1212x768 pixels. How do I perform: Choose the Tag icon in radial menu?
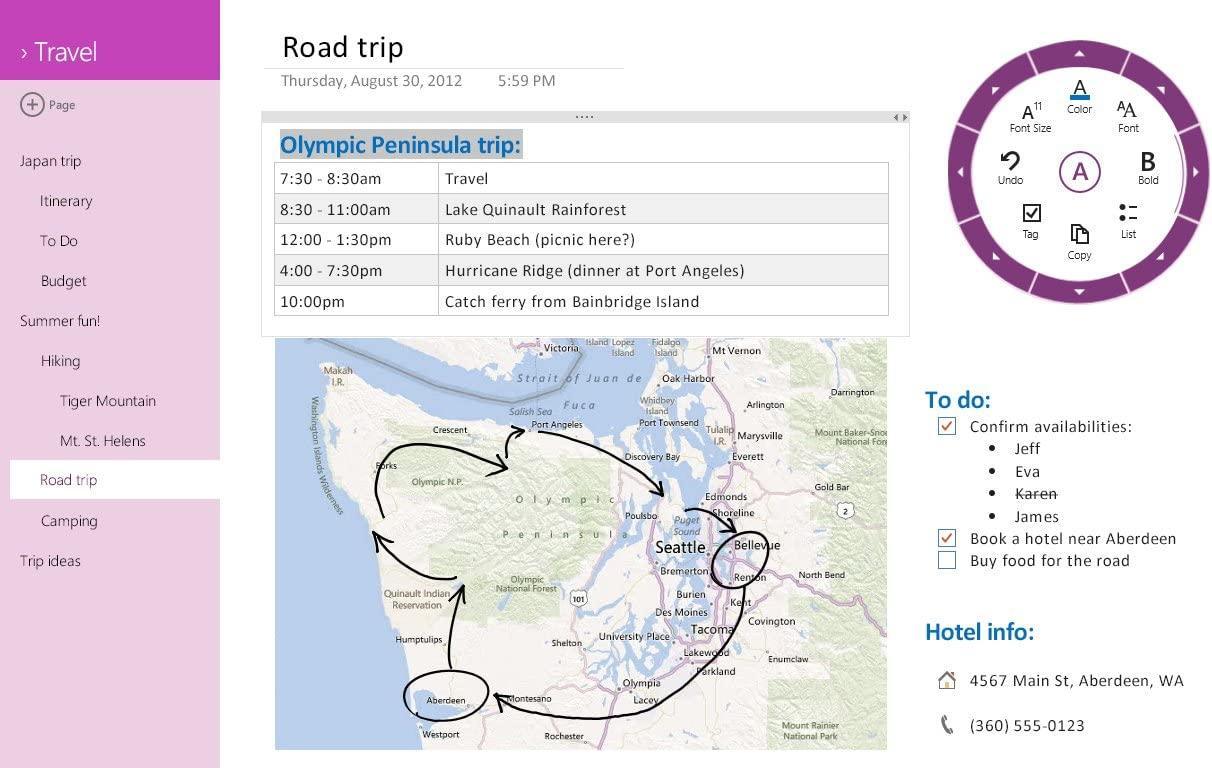click(1031, 214)
